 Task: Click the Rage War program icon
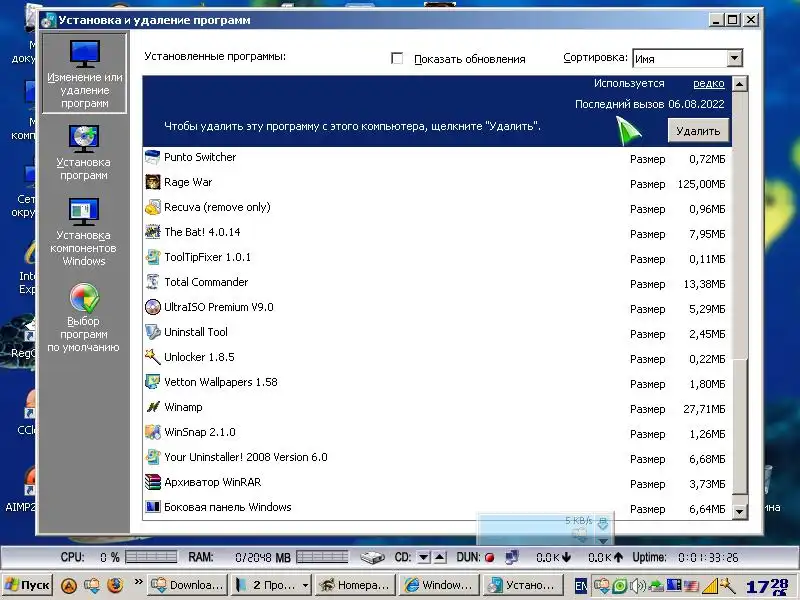tap(153, 182)
